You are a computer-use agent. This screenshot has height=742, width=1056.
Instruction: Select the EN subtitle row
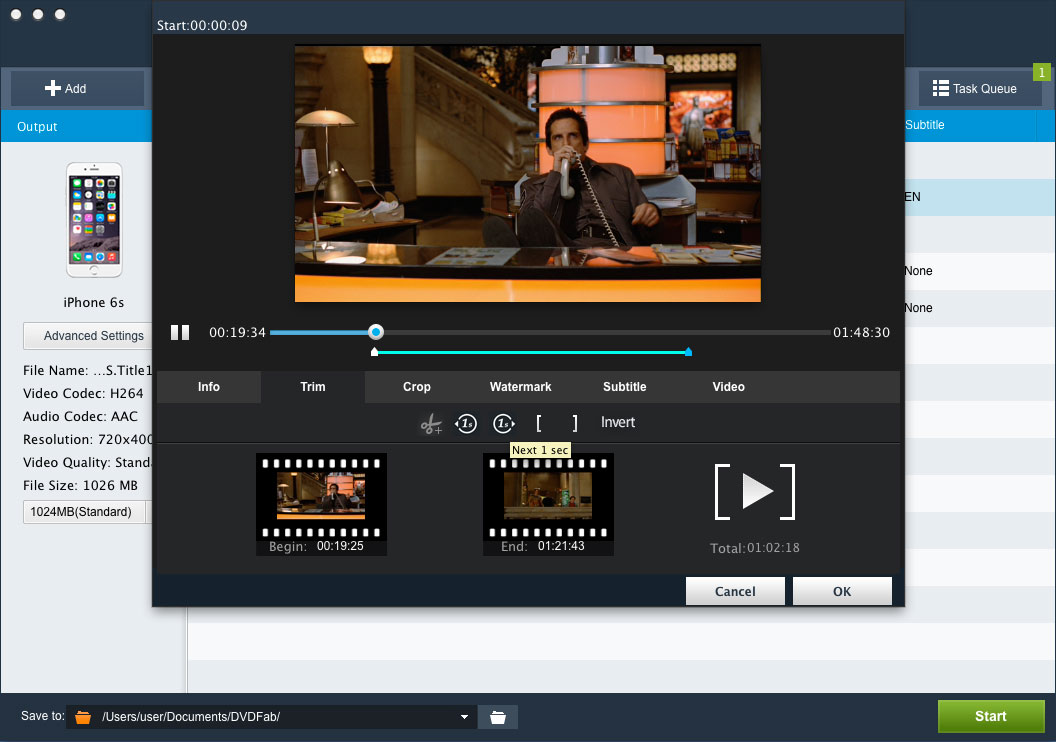980,197
